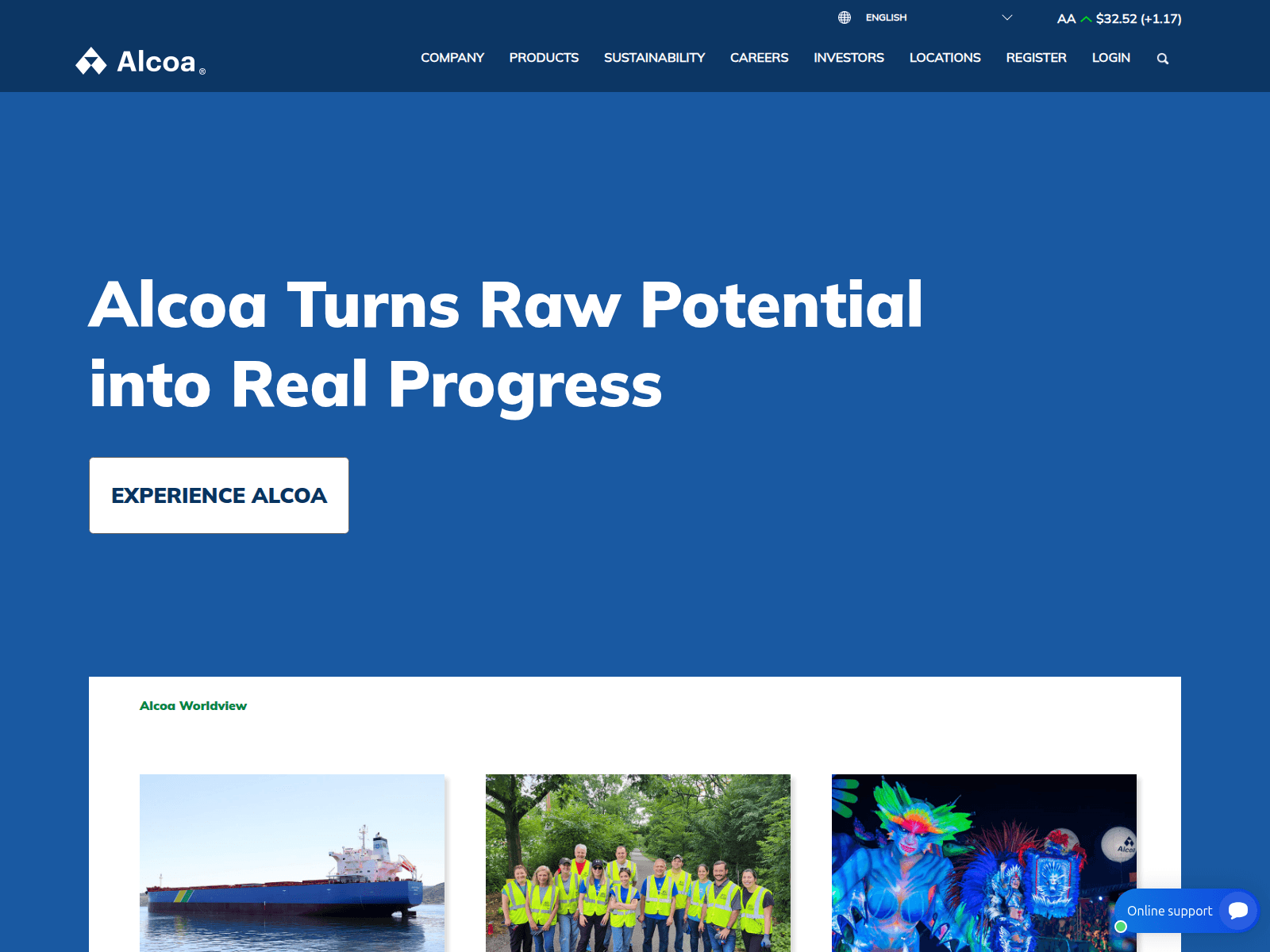Screen dimensions: 1270x952
Task: Click the Experience Alcoa button
Action: pyautogui.click(x=219, y=495)
